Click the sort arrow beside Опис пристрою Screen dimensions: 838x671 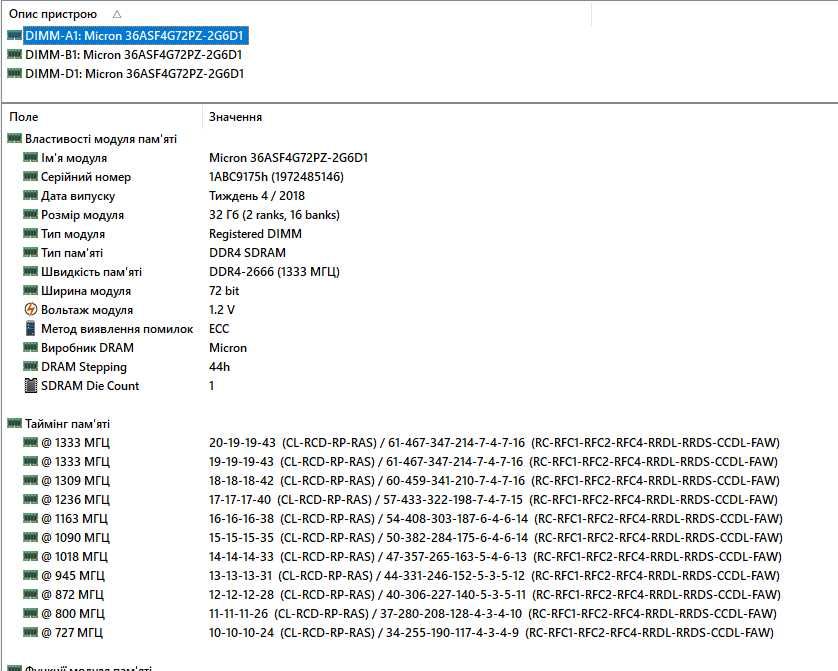117,14
